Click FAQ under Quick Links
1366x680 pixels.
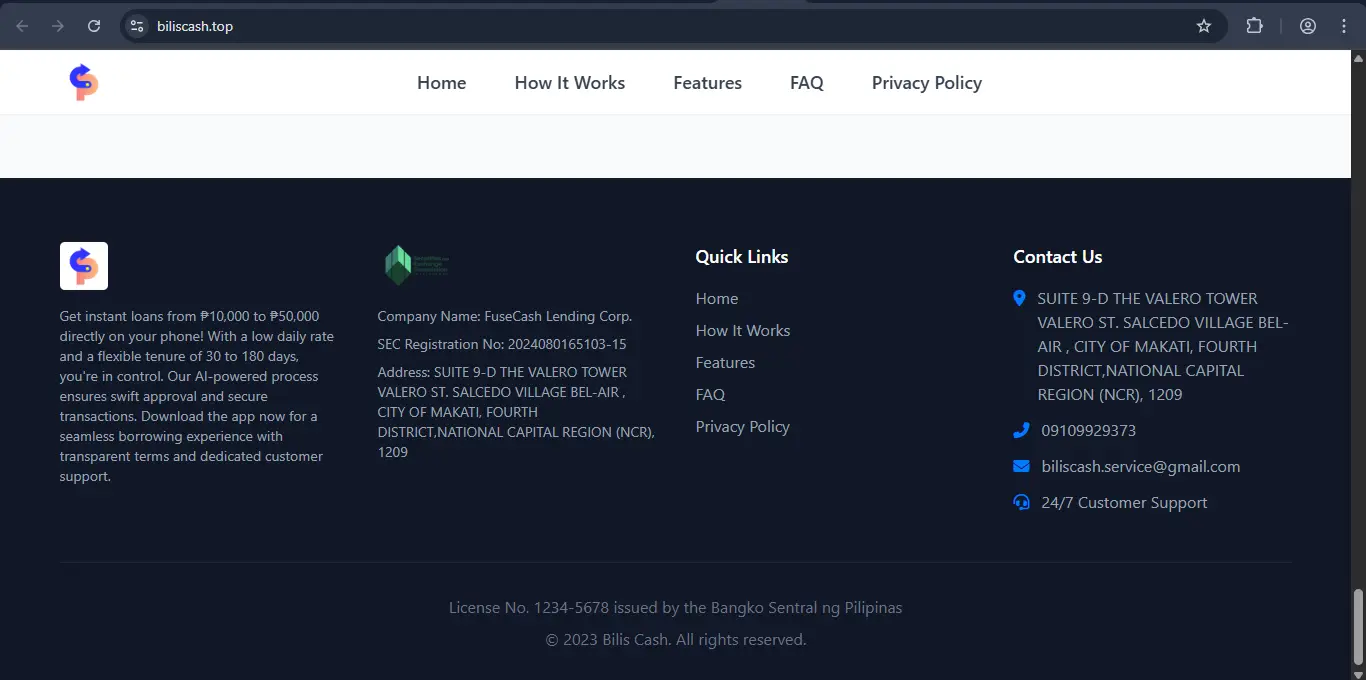click(x=710, y=395)
